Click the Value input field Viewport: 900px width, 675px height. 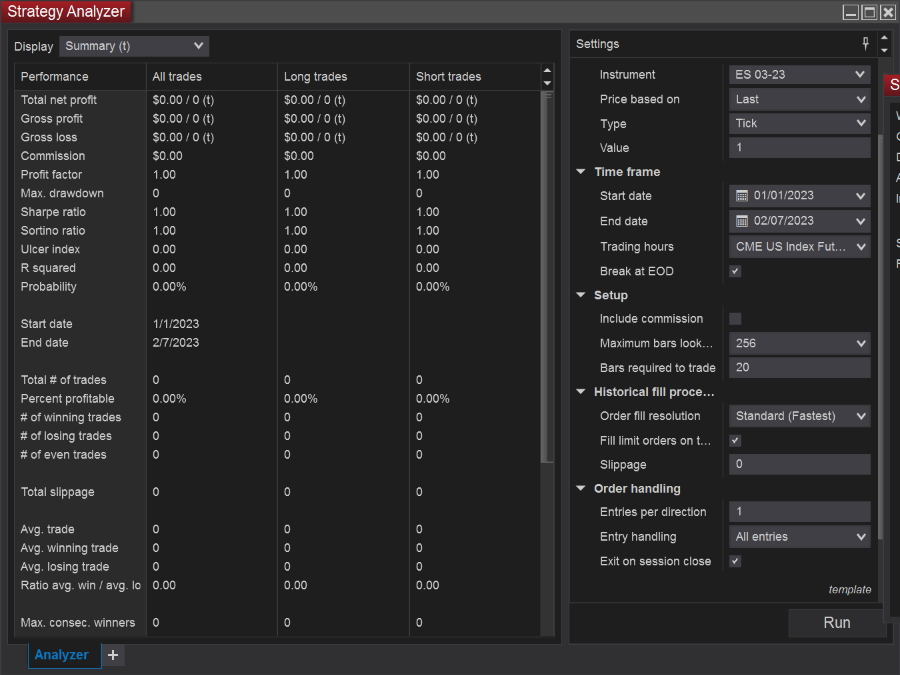tap(800, 148)
